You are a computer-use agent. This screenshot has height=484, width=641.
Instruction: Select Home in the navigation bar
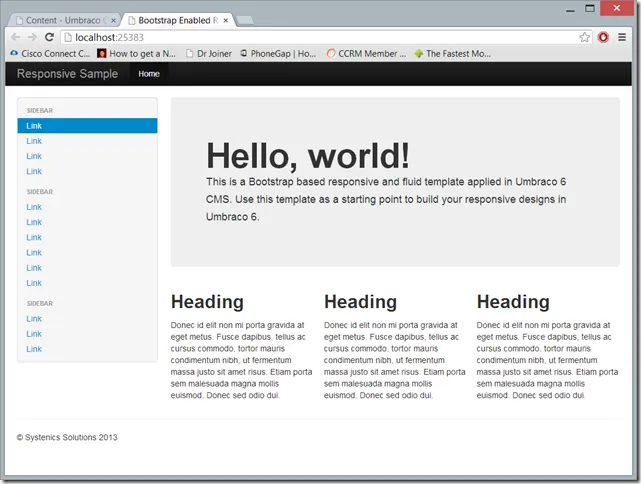[x=148, y=74]
